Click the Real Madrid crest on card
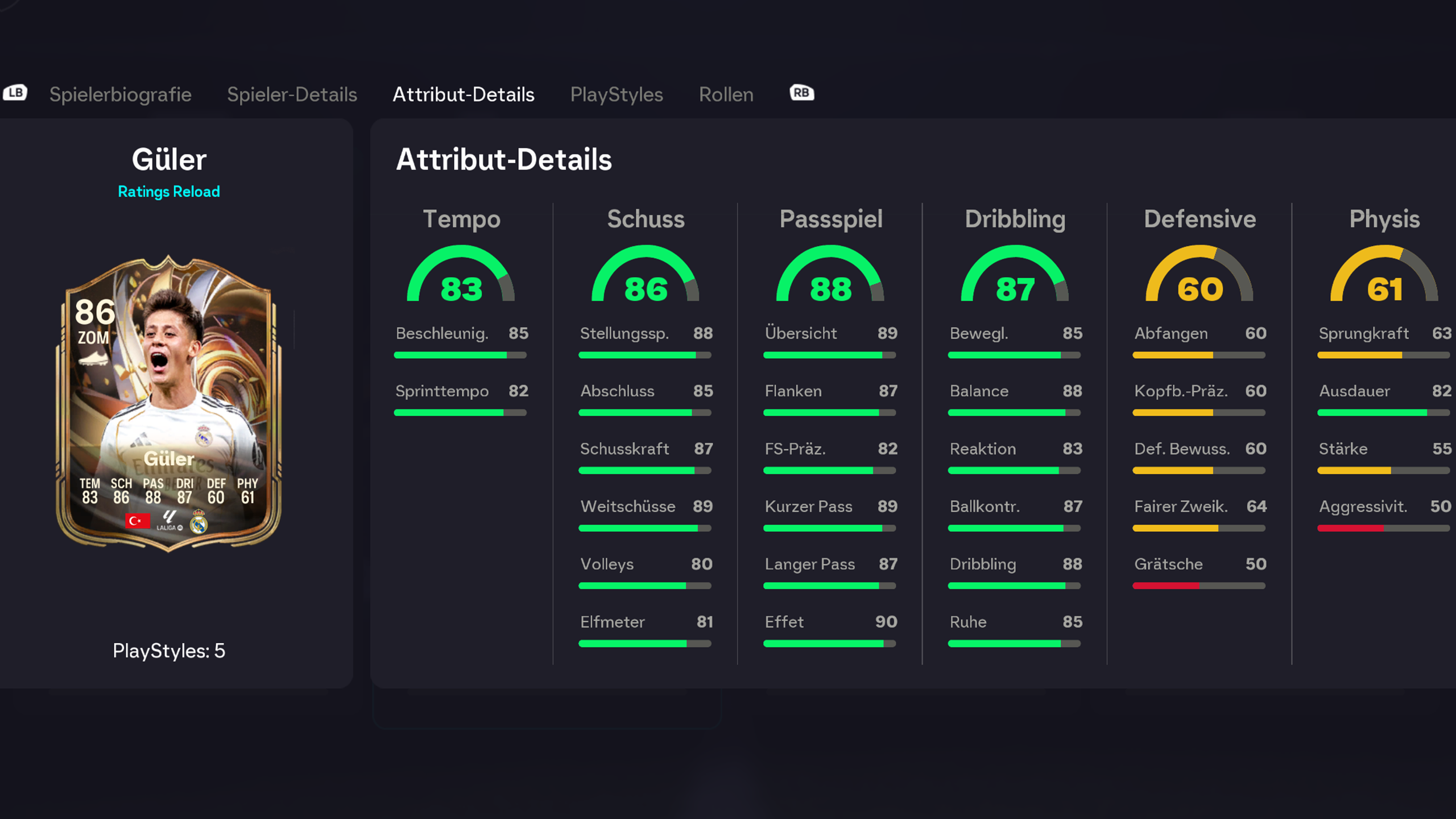The height and width of the screenshot is (819, 1456). [x=198, y=522]
